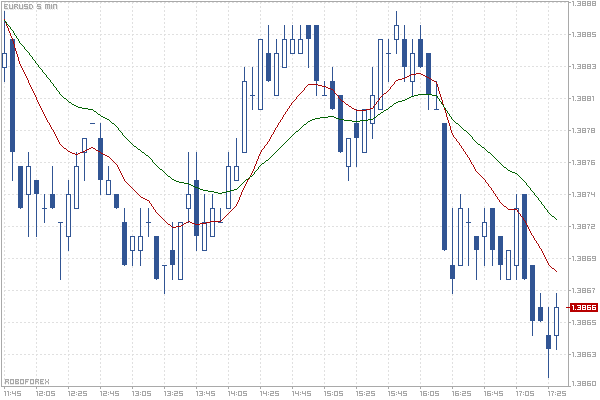Click the 1.3888 price axis label
The height and width of the screenshot is (400, 600).
point(584,3)
